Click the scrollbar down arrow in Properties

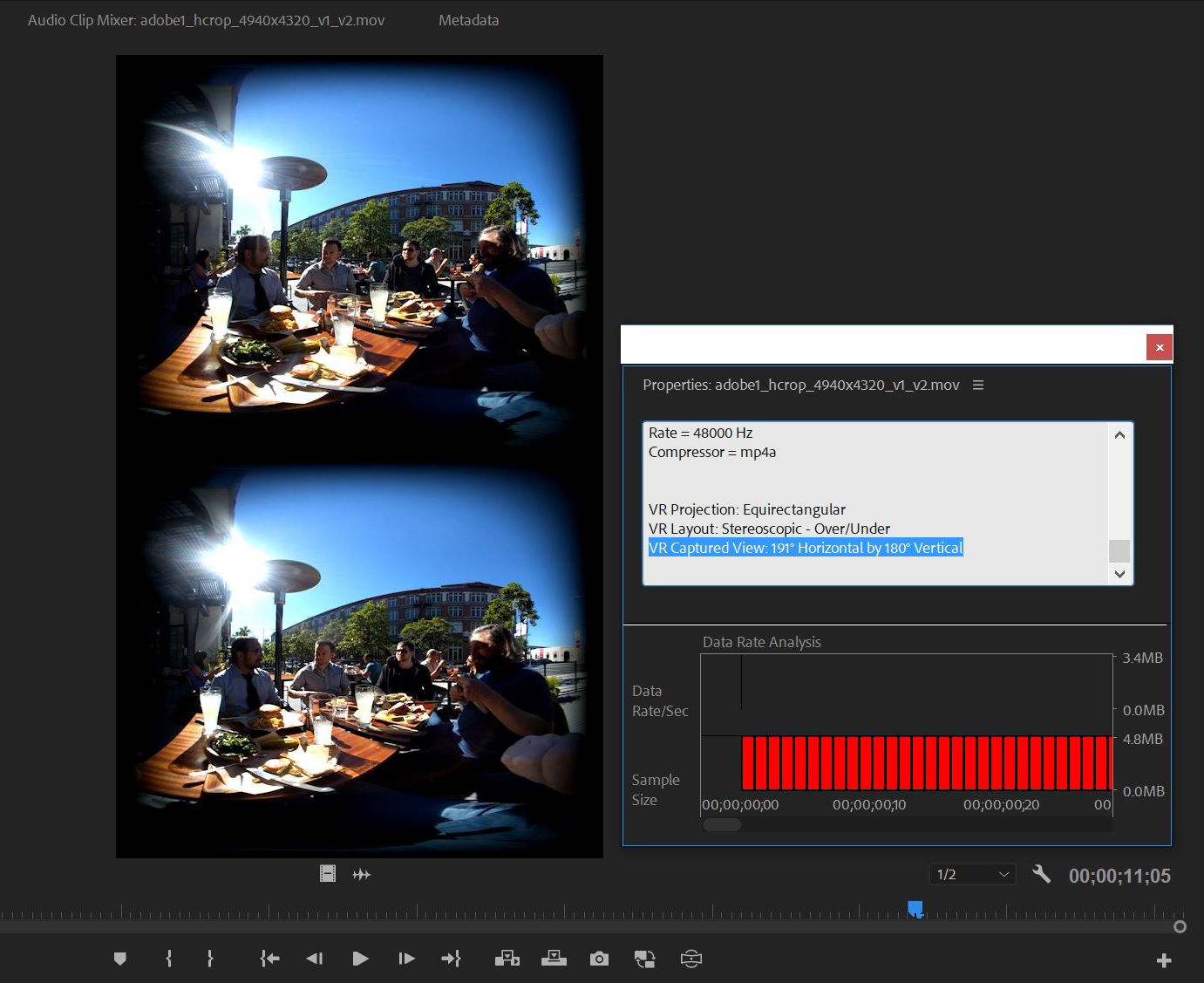[x=1119, y=575]
